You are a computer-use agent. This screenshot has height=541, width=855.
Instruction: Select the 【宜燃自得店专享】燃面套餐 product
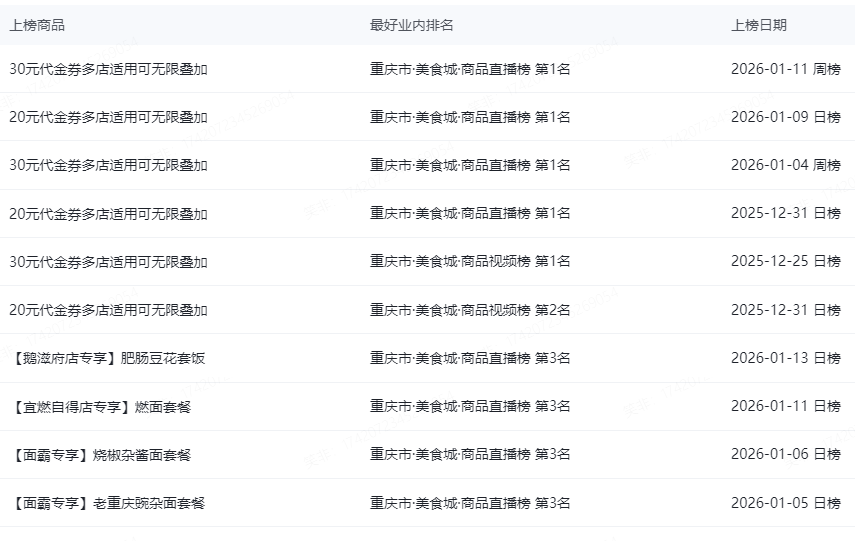click(101, 407)
